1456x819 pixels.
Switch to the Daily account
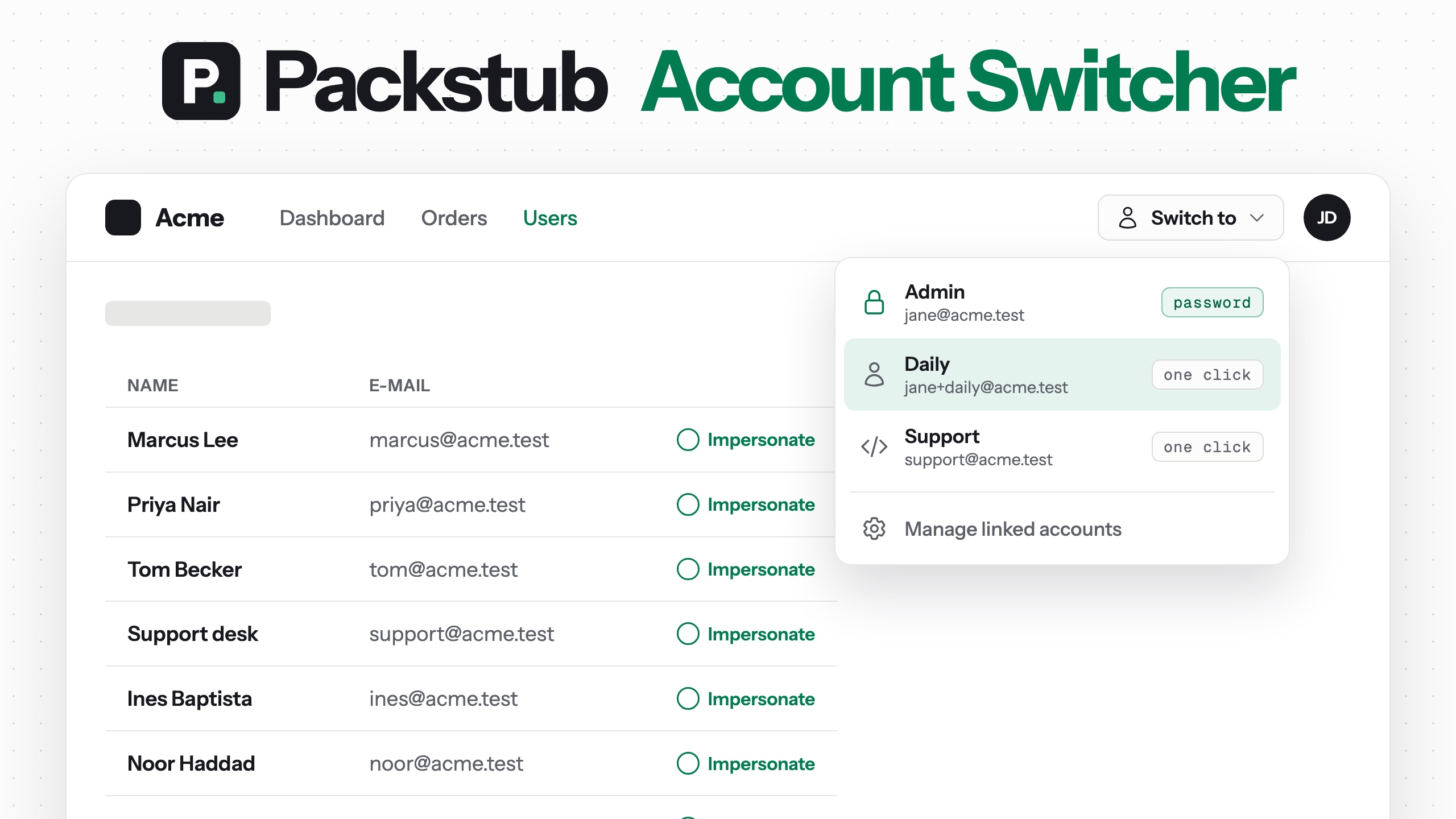pos(1062,374)
